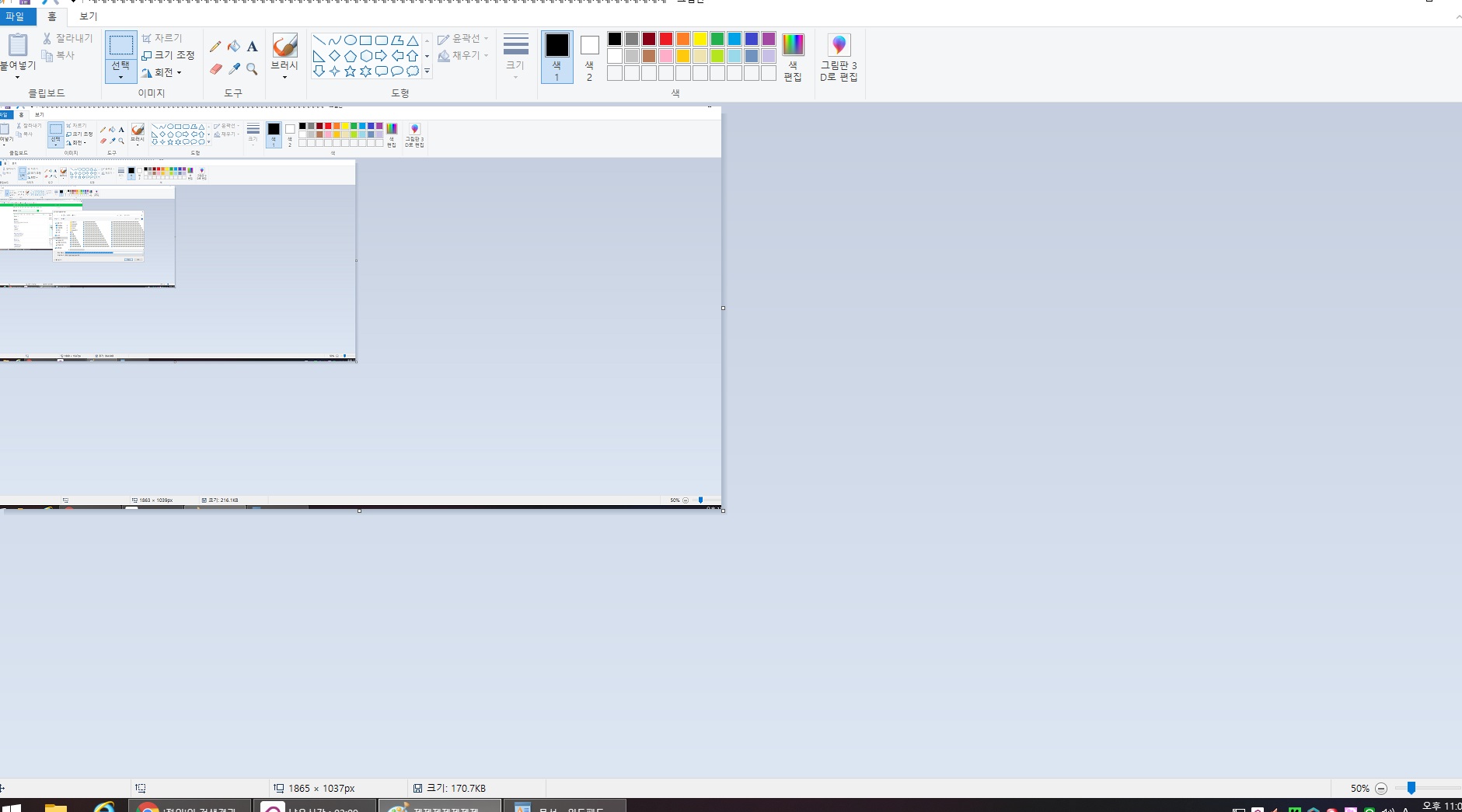Click 그림판 3D로 편집 button

coord(839,57)
